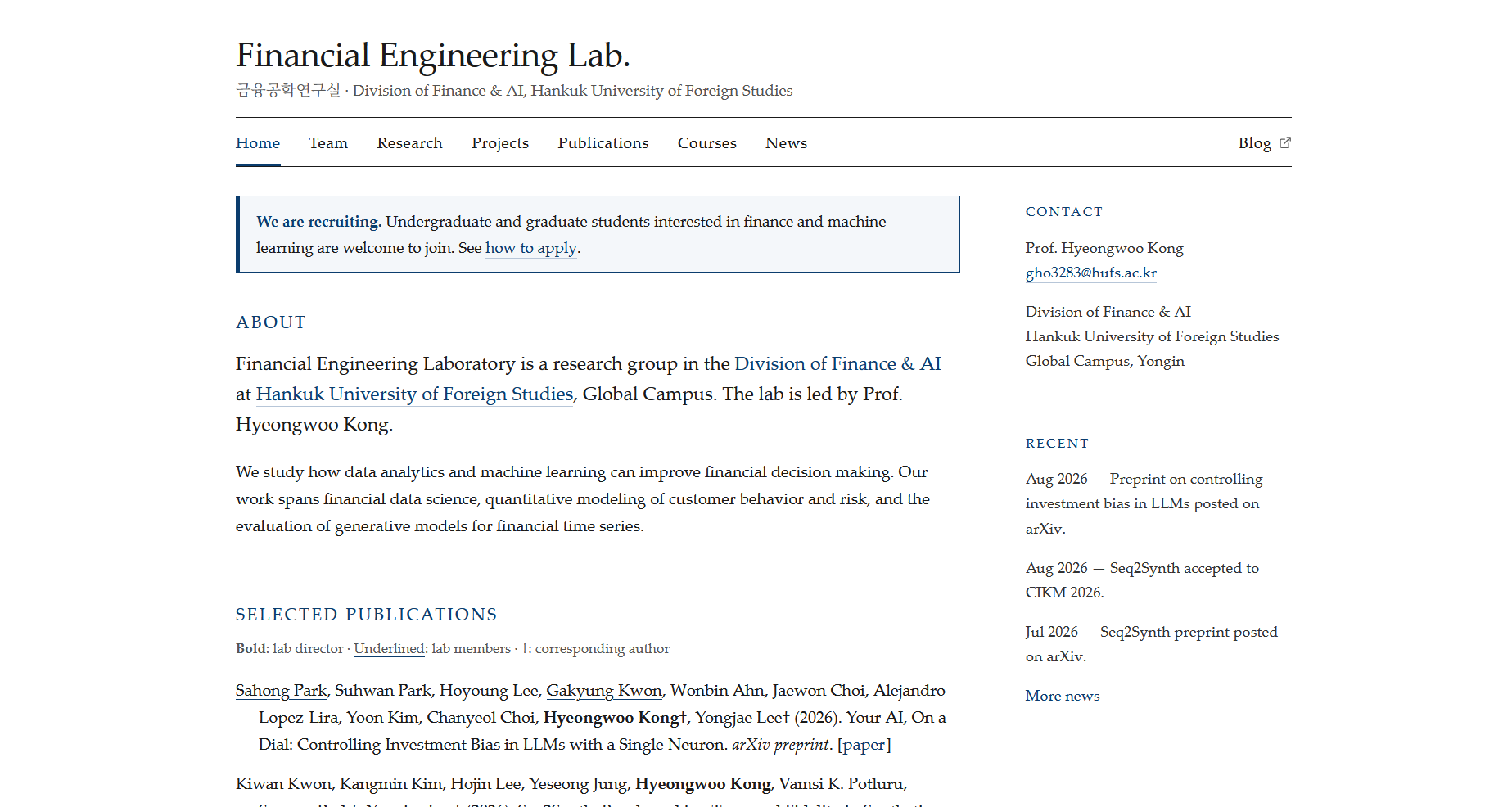This screenshot has height=807, width=1512.
Task: Open Hankuk University of Foreign Studies link
Action: 414,394
